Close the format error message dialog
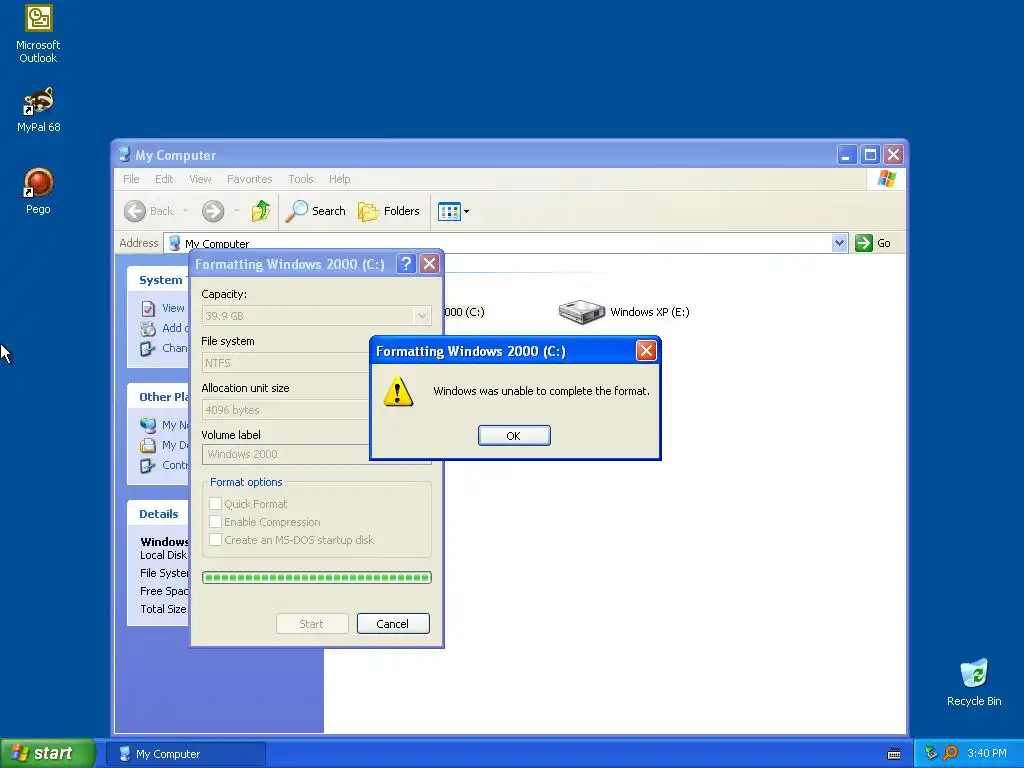The width and height of the screenshot is (1024, 768). (x=646, y=351)
